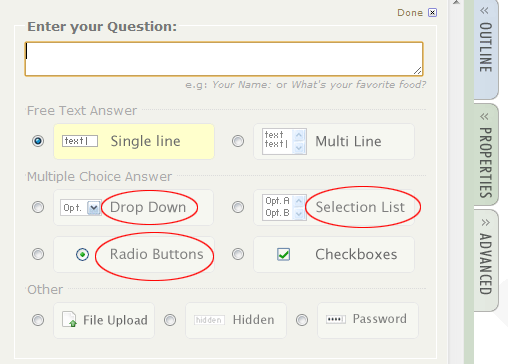Close the question dialog with X button

(x=432, y=13)
